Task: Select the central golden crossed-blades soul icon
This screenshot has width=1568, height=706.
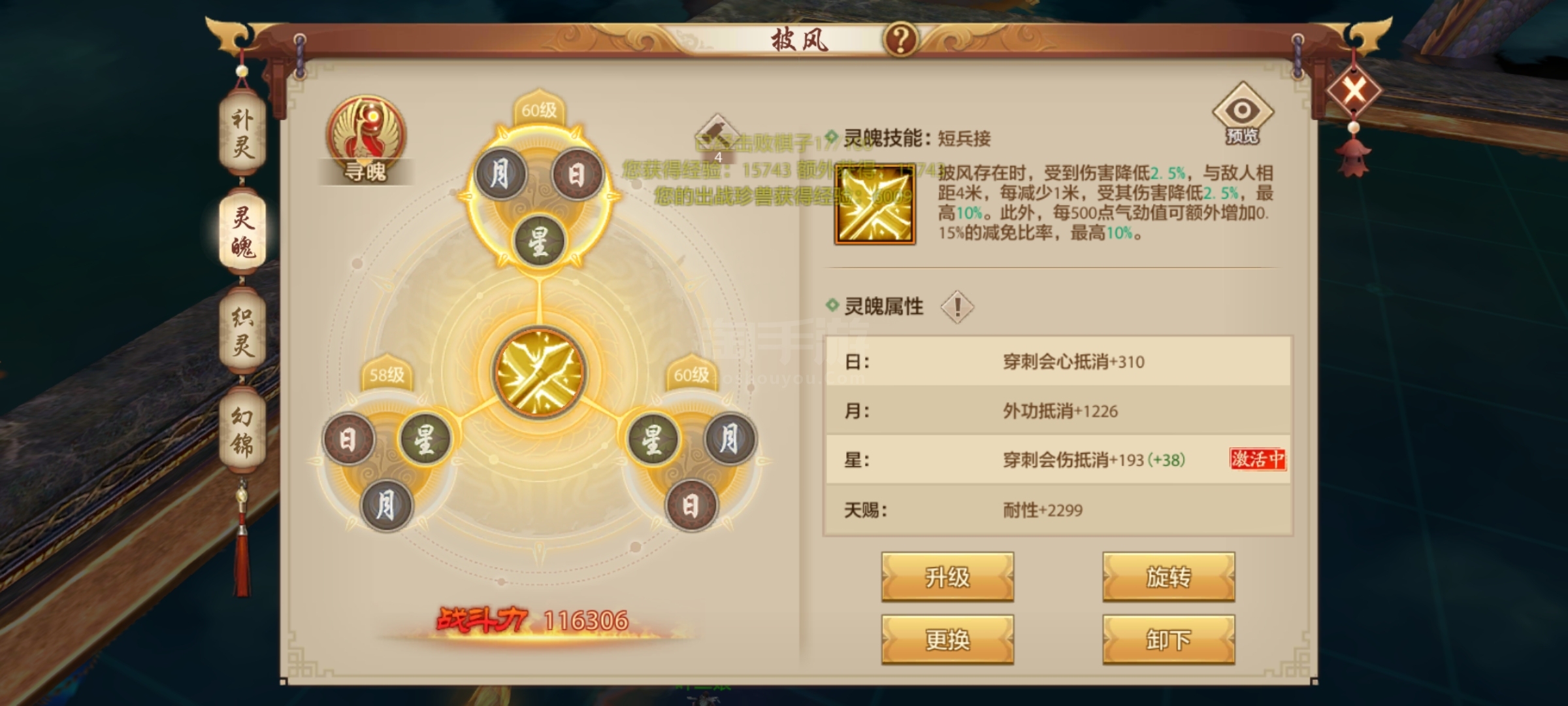Action: [539, 373]
